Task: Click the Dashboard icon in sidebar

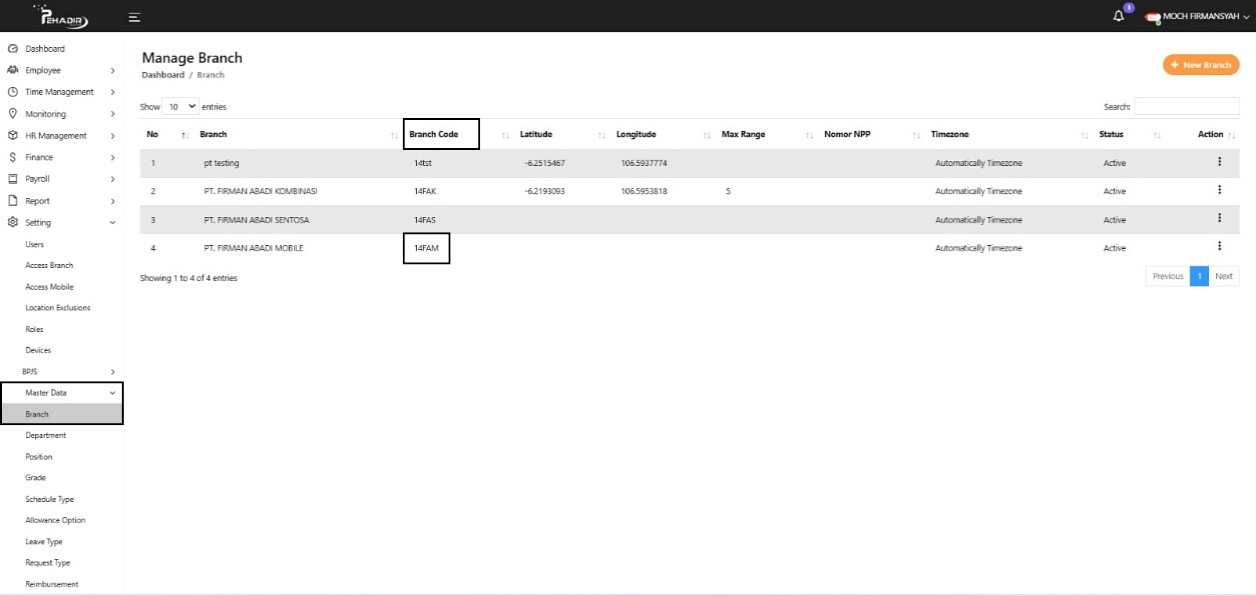Action: click(x=13, y=49)
